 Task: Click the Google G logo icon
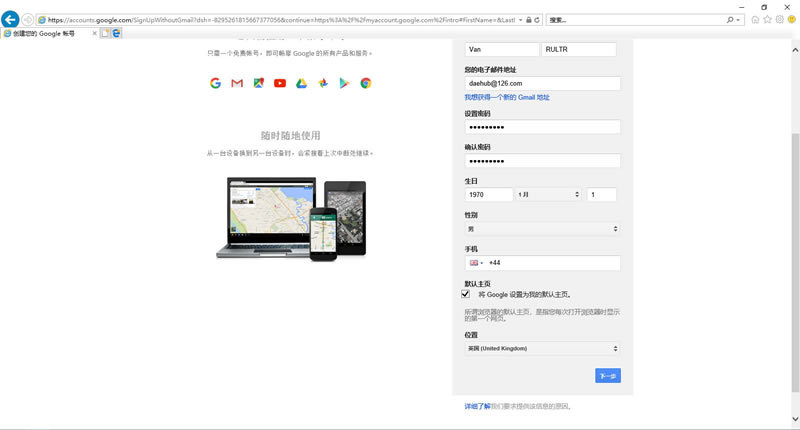click(215, 83)
